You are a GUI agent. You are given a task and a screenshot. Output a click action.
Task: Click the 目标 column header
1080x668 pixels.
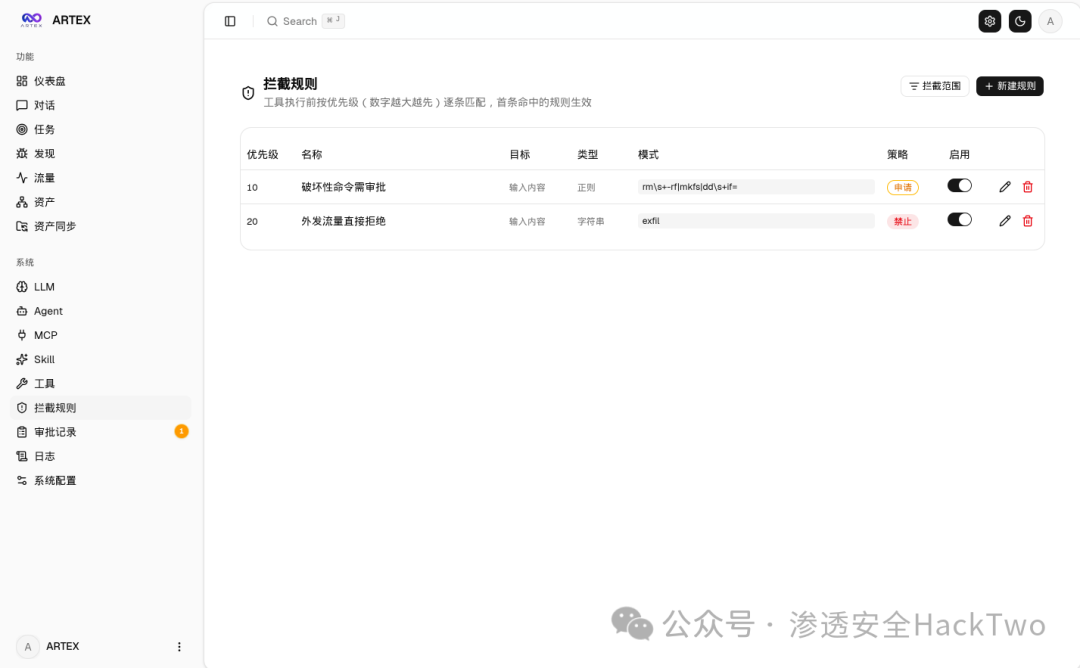(x=519, y=154)
